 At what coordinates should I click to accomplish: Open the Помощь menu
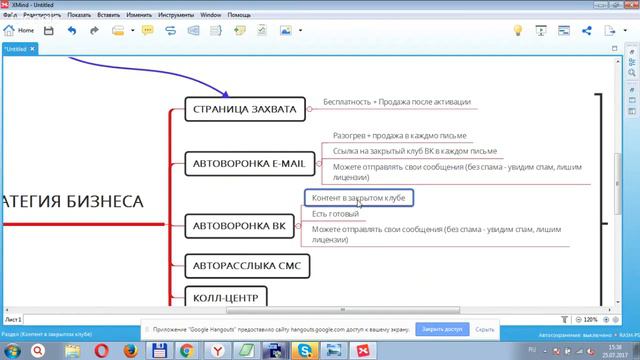[x=239, y=15]
